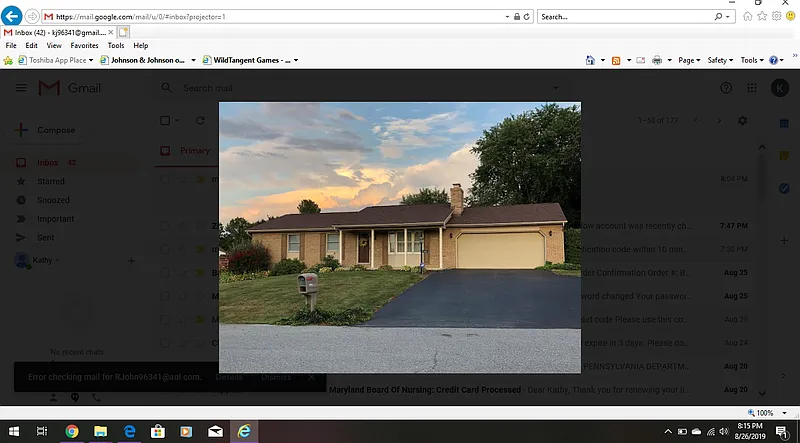Click Details in the error notification
This screenshot has height=443, width=800.
229,377
